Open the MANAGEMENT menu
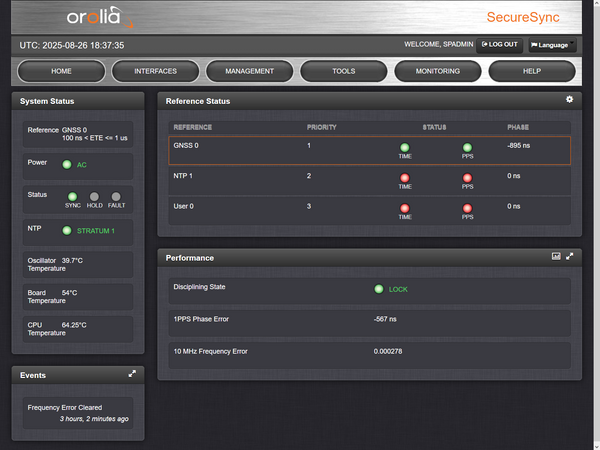This screenshot has width=600, height=450. (x=249, y=71)
